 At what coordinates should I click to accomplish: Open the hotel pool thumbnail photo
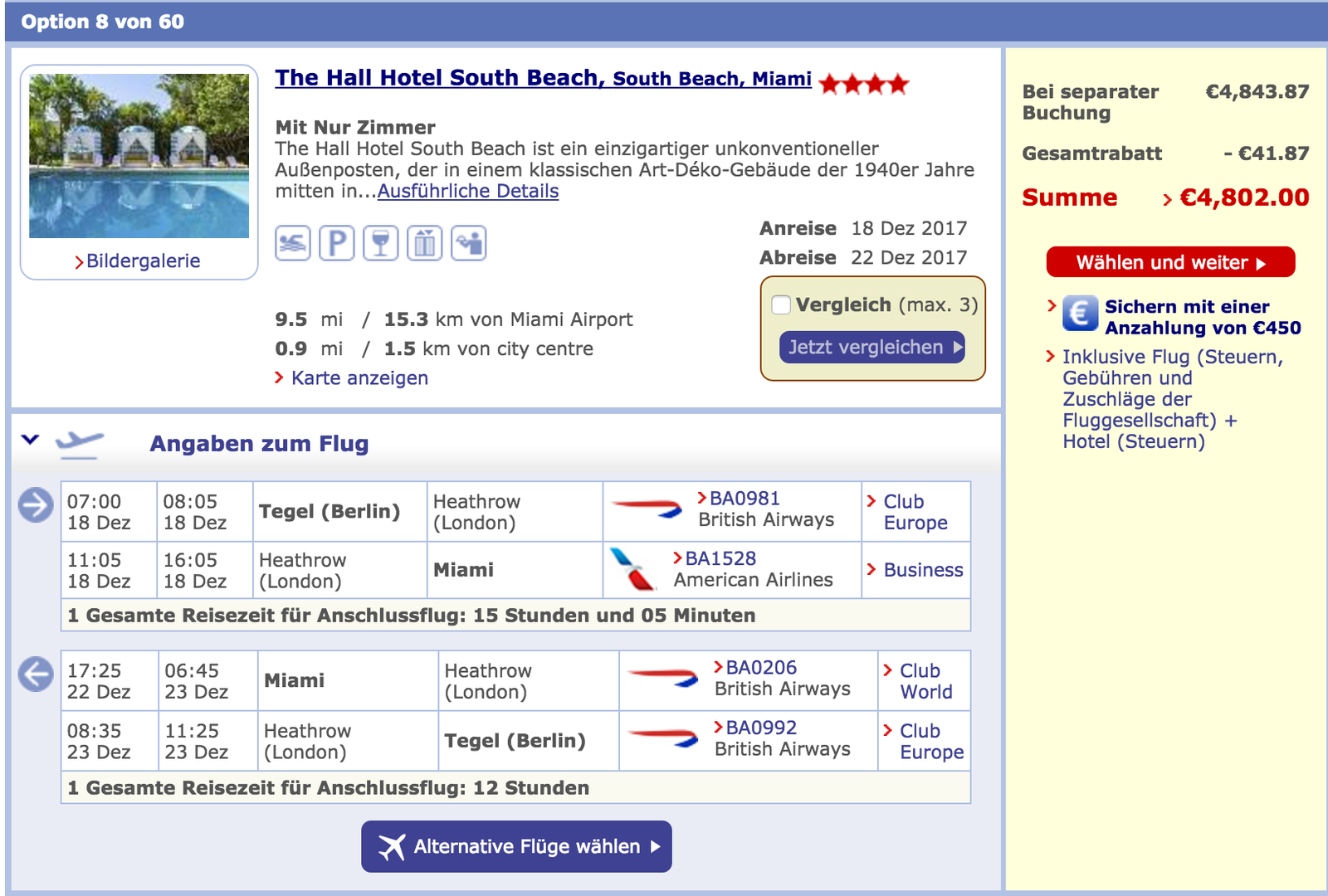tap(139, 156)
